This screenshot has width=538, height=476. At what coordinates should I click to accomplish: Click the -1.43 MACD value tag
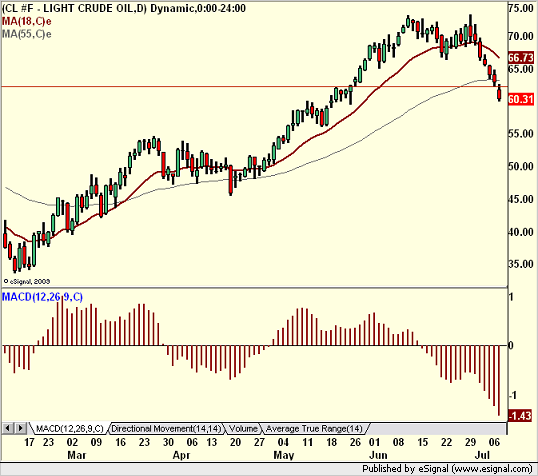520,416
